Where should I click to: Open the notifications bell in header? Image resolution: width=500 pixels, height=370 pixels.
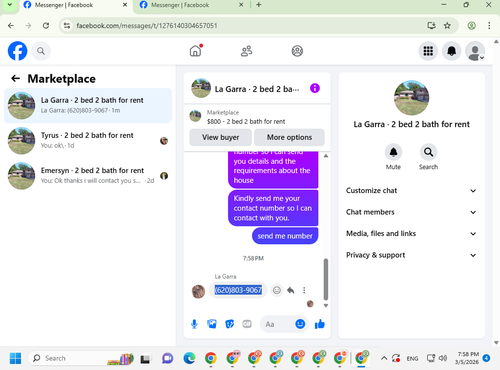point(451,51)
